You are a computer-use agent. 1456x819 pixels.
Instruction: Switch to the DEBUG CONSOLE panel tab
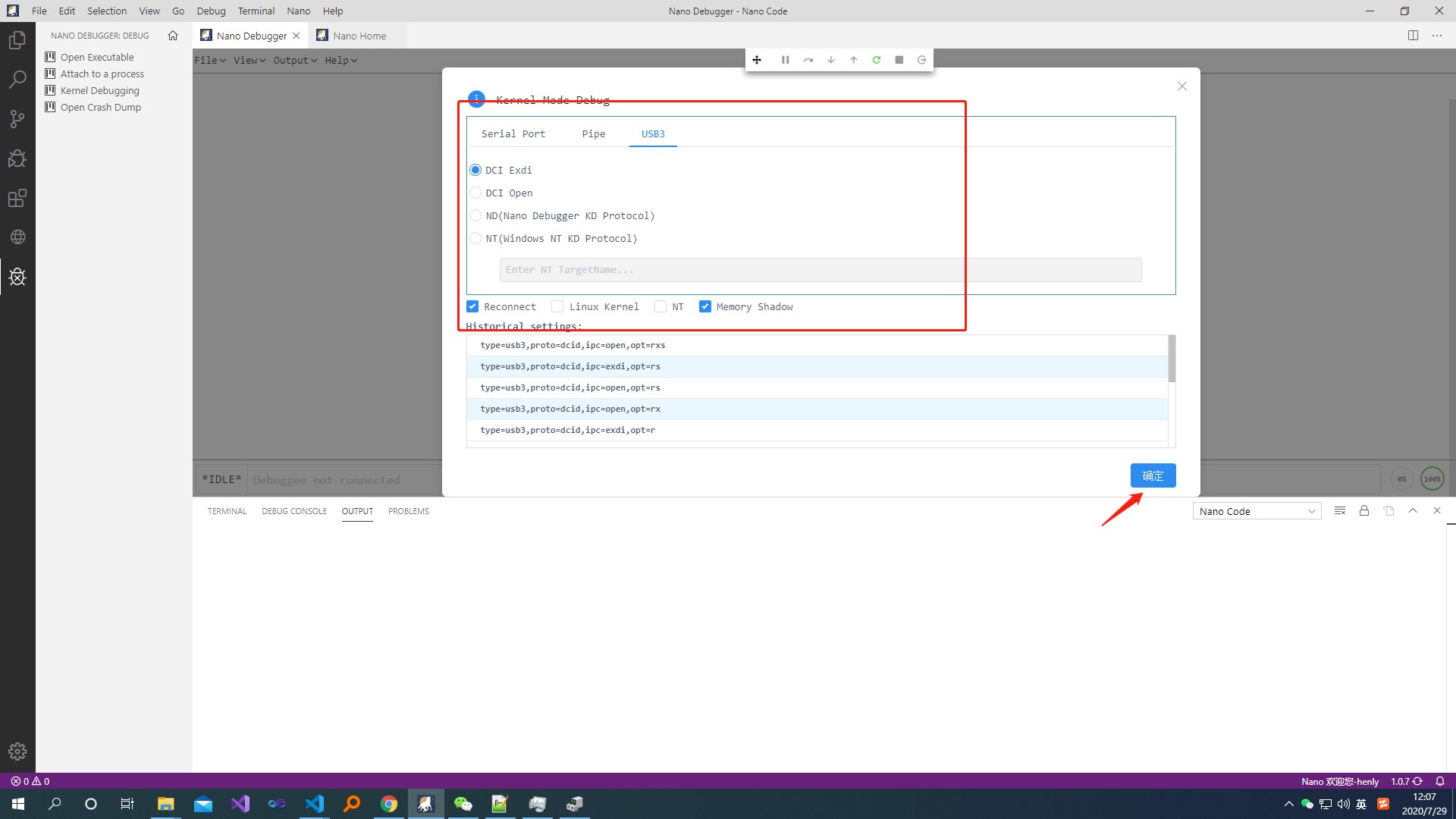click(294, 511)
